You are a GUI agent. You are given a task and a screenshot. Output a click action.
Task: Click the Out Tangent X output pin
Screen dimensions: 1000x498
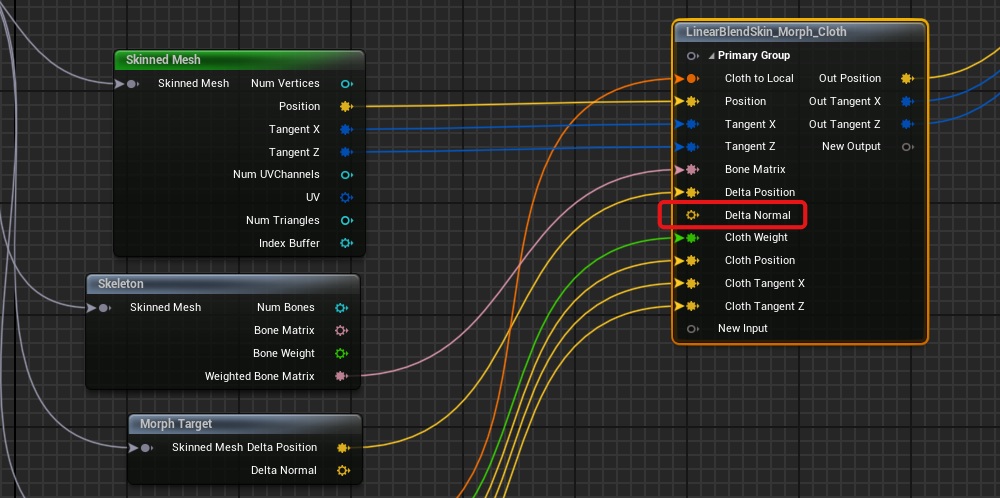pos(906,101)
